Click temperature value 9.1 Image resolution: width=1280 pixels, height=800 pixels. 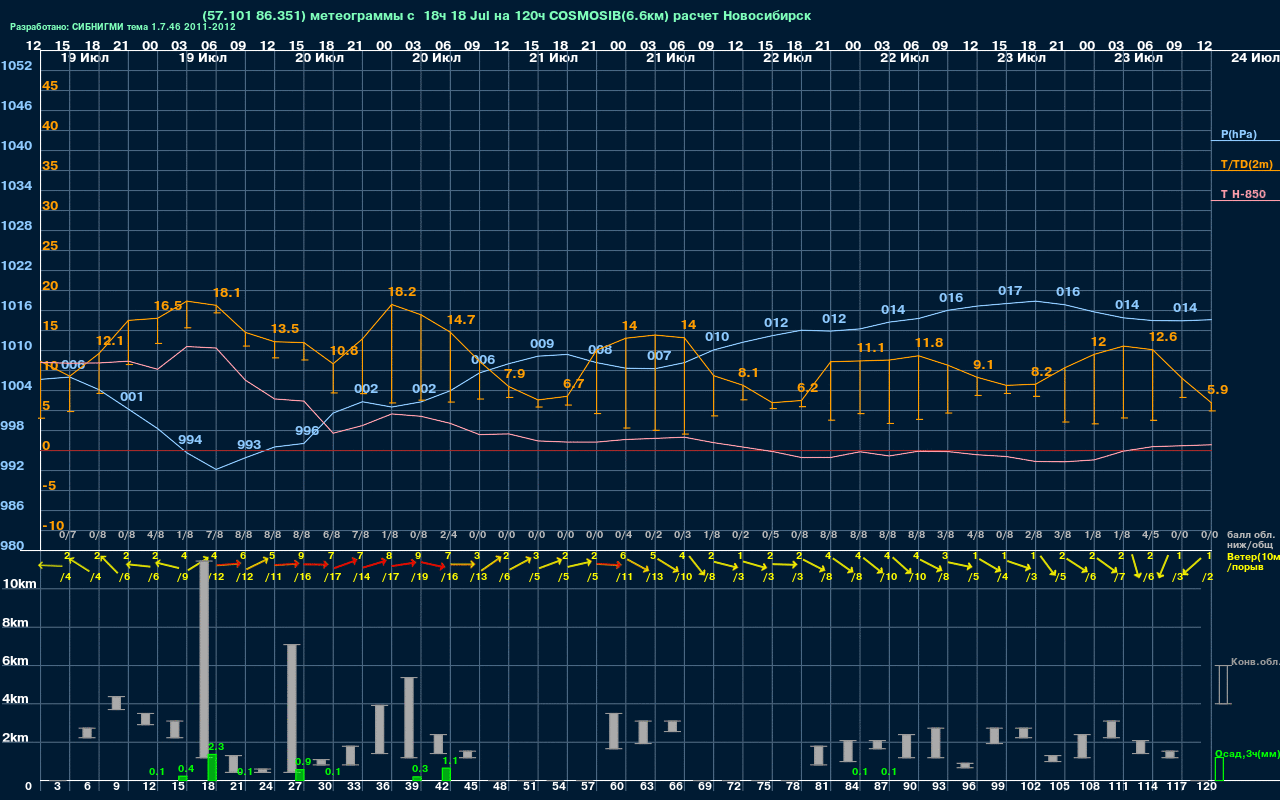[983, 365]
